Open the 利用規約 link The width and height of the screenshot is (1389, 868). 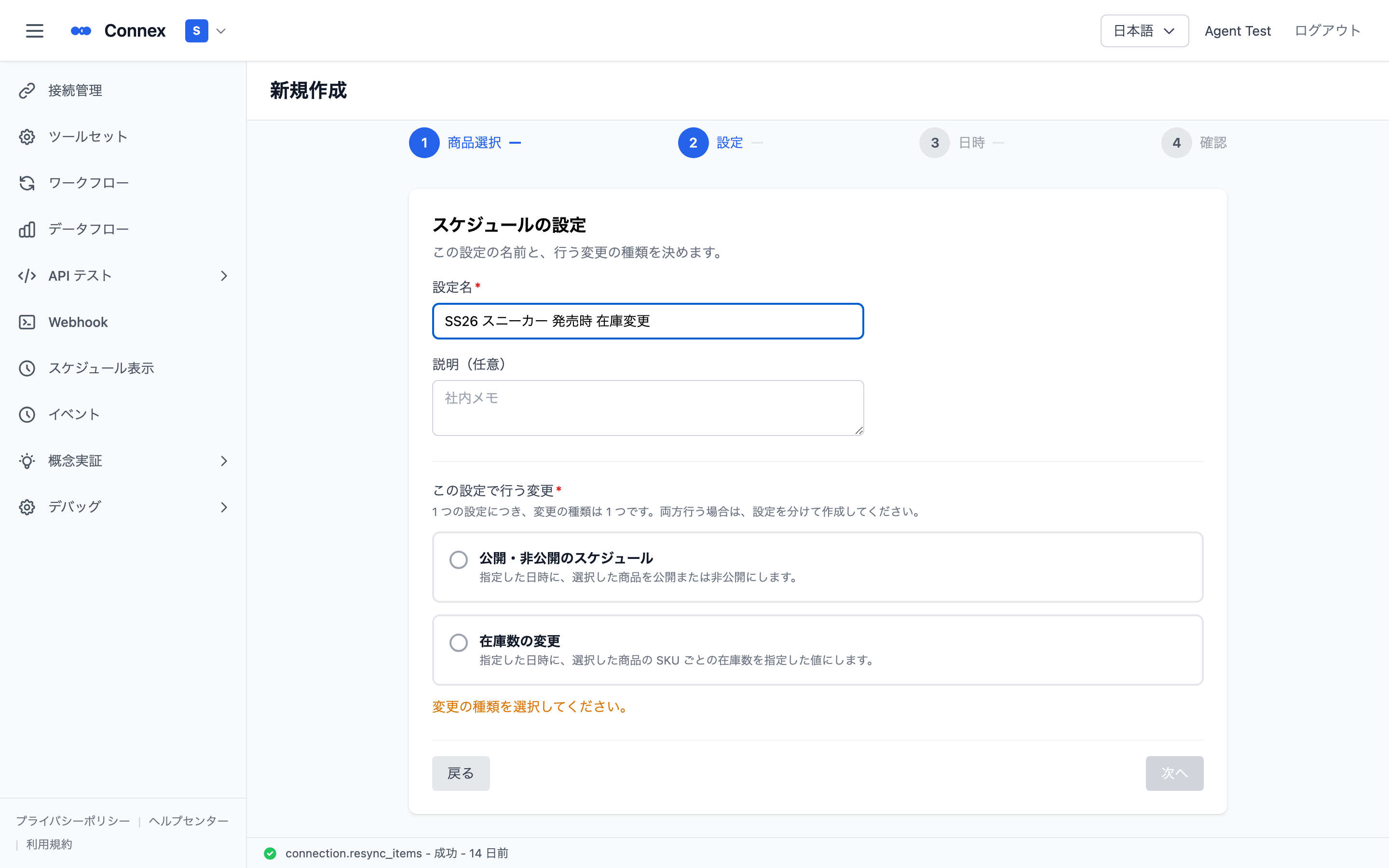(49, 844)
